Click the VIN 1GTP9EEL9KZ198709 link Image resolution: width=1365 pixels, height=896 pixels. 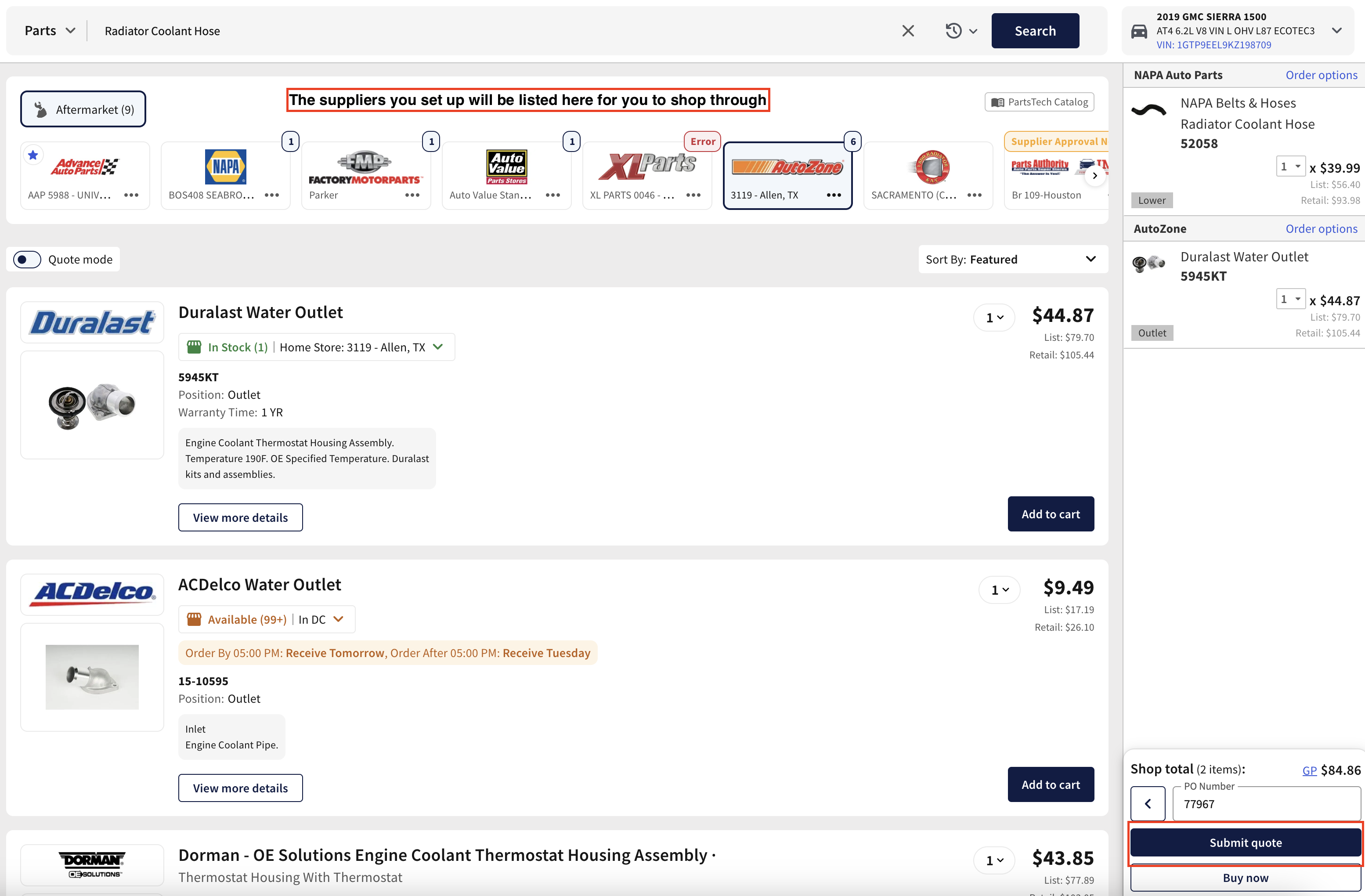[1213, 45]
